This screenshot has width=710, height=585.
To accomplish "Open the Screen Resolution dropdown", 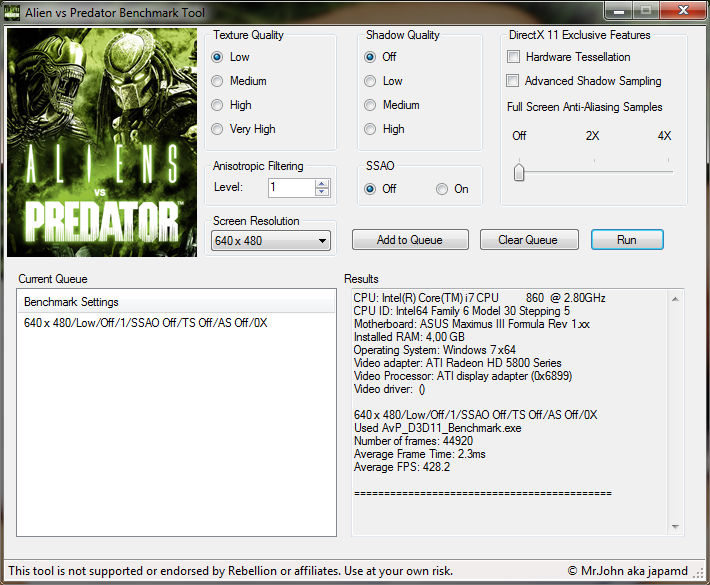I will [x=271, y=240].
